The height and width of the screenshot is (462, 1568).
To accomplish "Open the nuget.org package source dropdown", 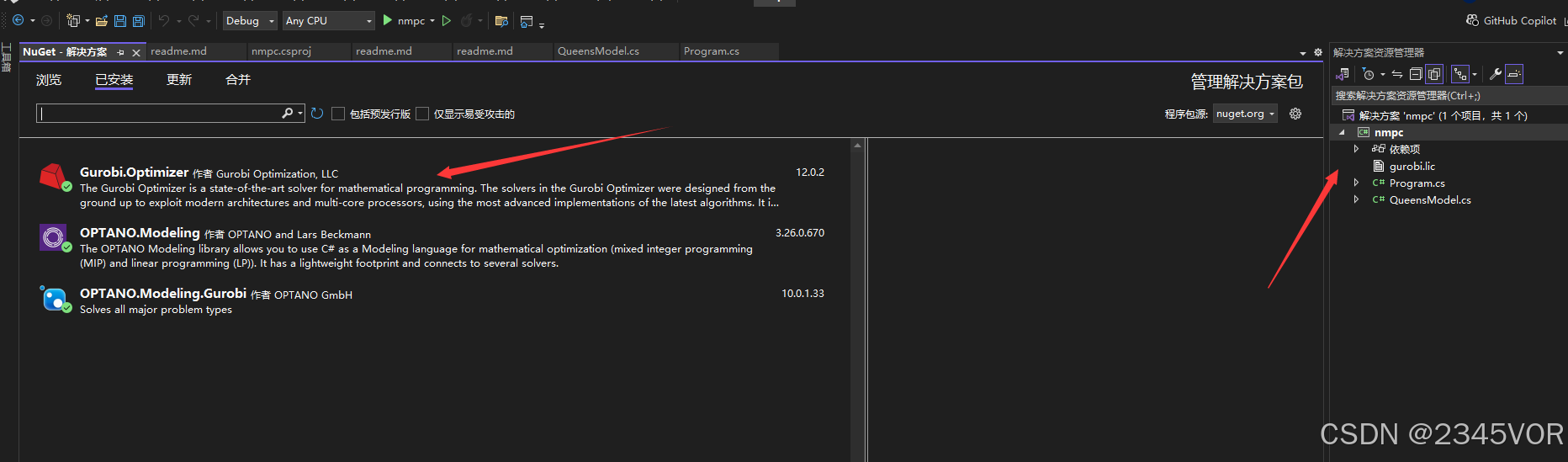I will [1245, 114].
